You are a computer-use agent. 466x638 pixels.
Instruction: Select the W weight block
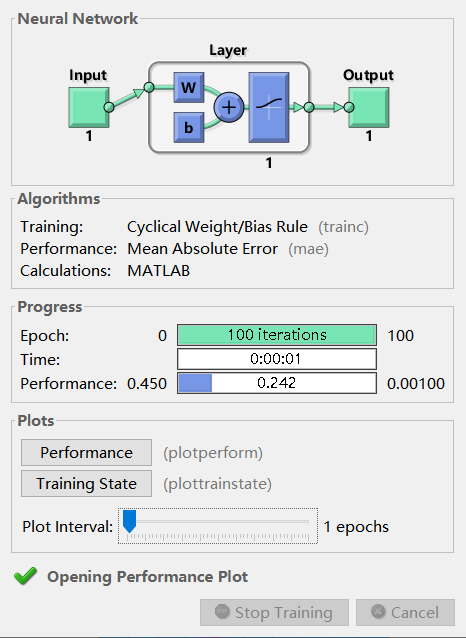(188, 87)
